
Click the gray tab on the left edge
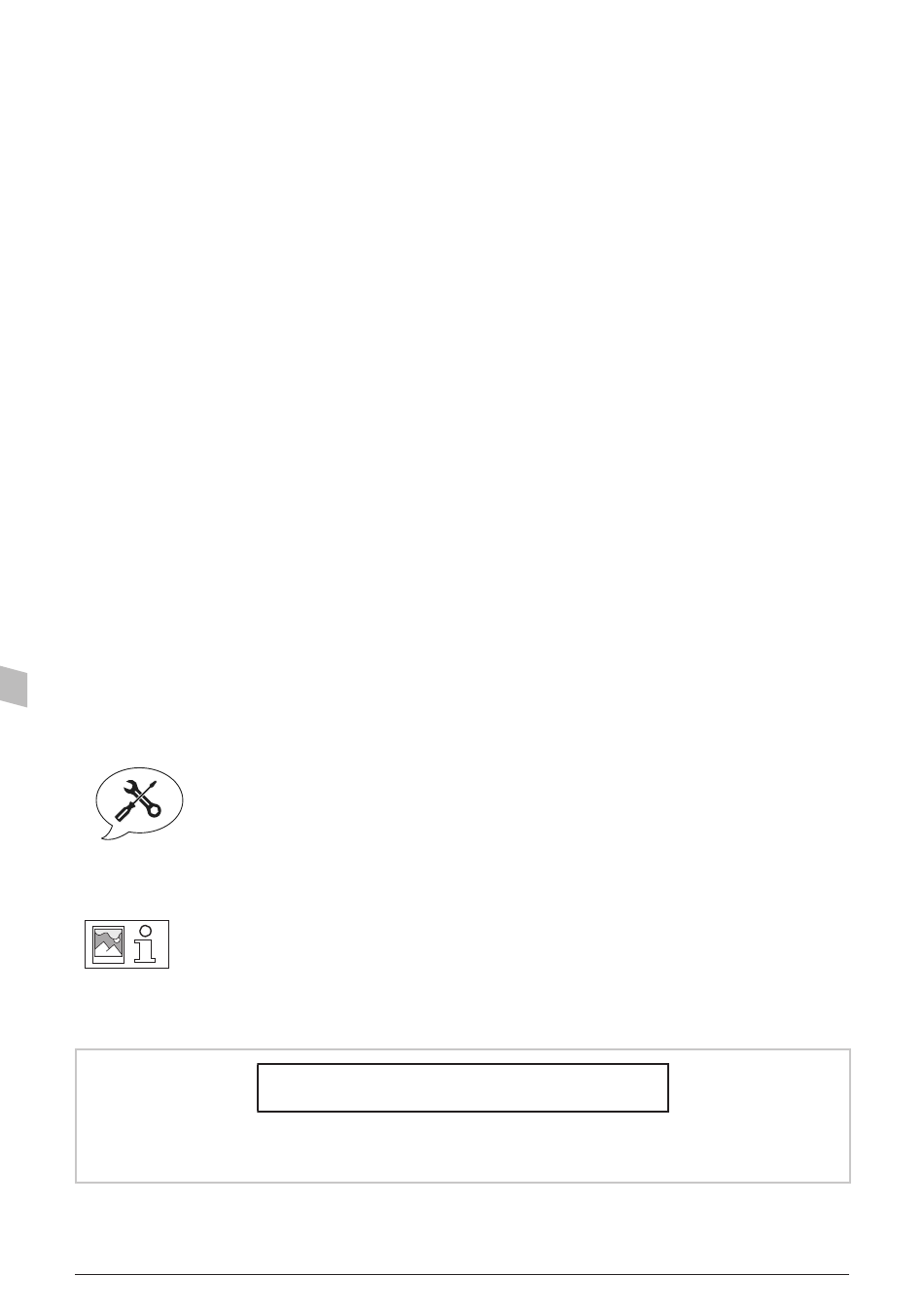tap(14, 686)
